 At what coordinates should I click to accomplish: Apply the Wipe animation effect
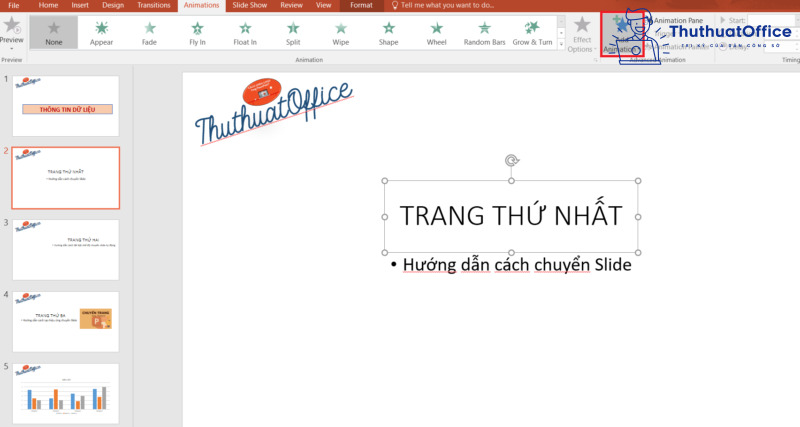coord(341,32)
